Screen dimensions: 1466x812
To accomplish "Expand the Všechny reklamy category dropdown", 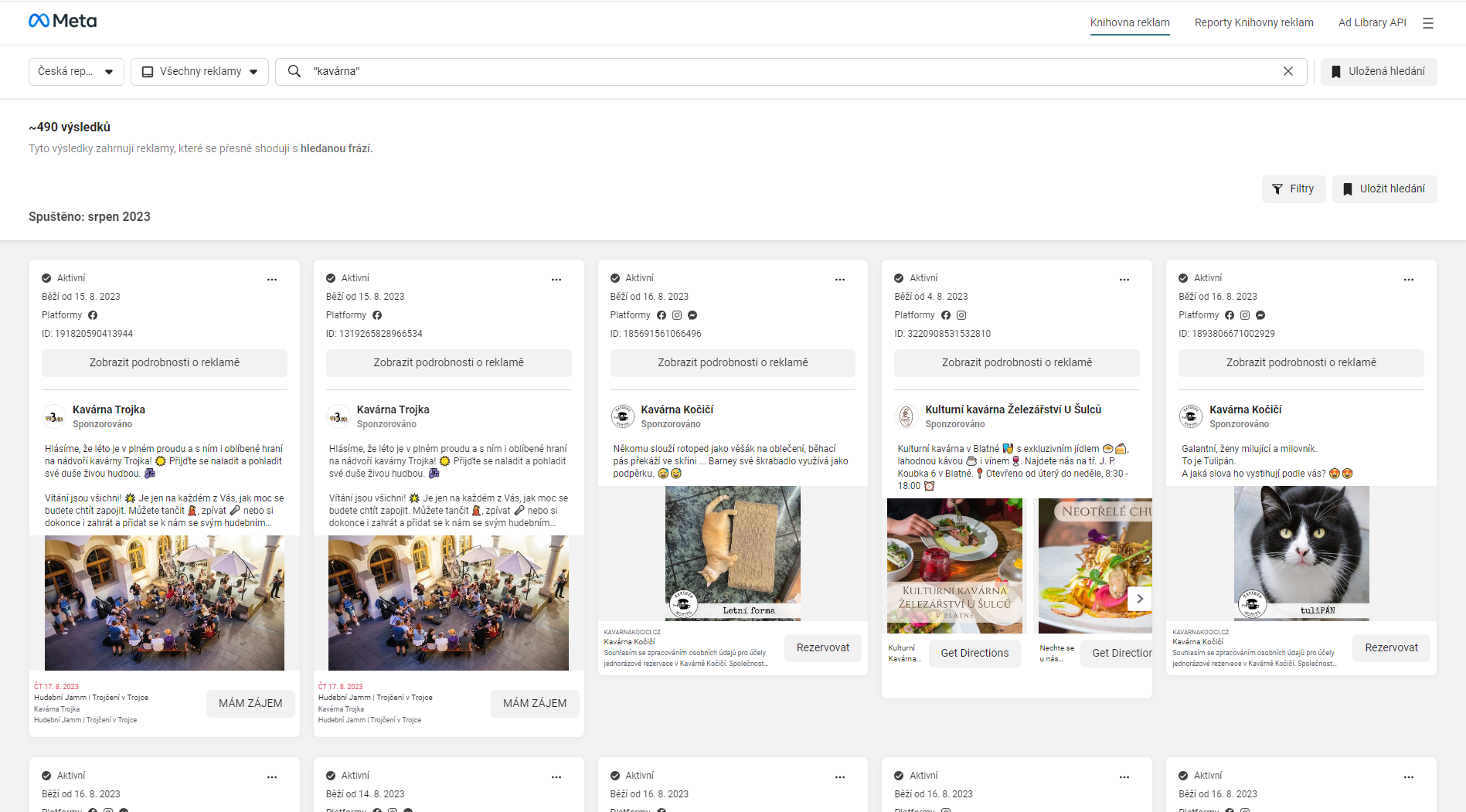I will (x=199, y=72).
